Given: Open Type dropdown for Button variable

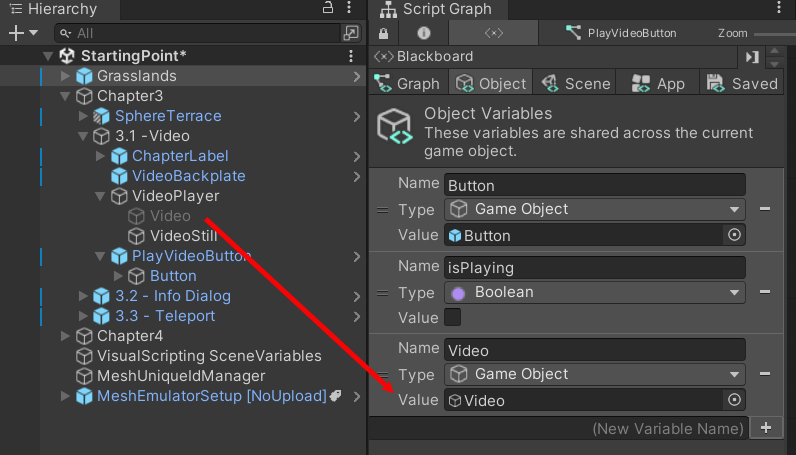Looking at the screenshot, I should [x=595, y=209].
